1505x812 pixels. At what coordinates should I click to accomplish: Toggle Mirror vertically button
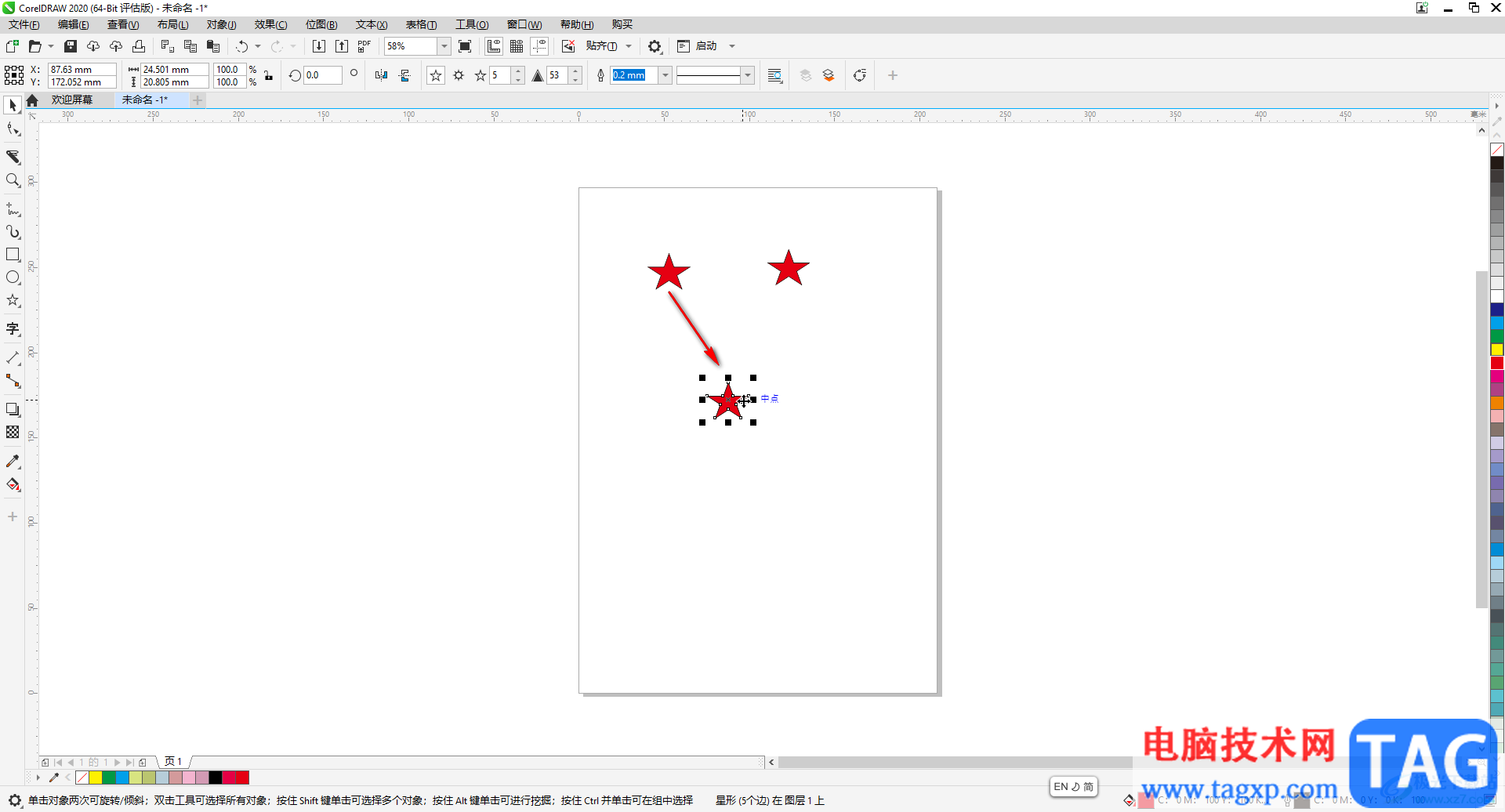404,75
